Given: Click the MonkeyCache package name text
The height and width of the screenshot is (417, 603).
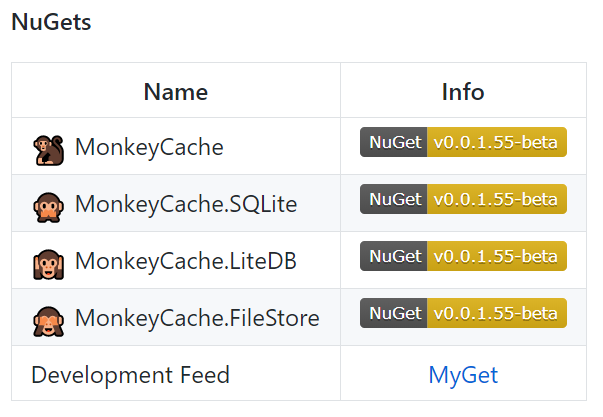Looking at the screenshot, I should pyautogui.click(x=149, y=147).
